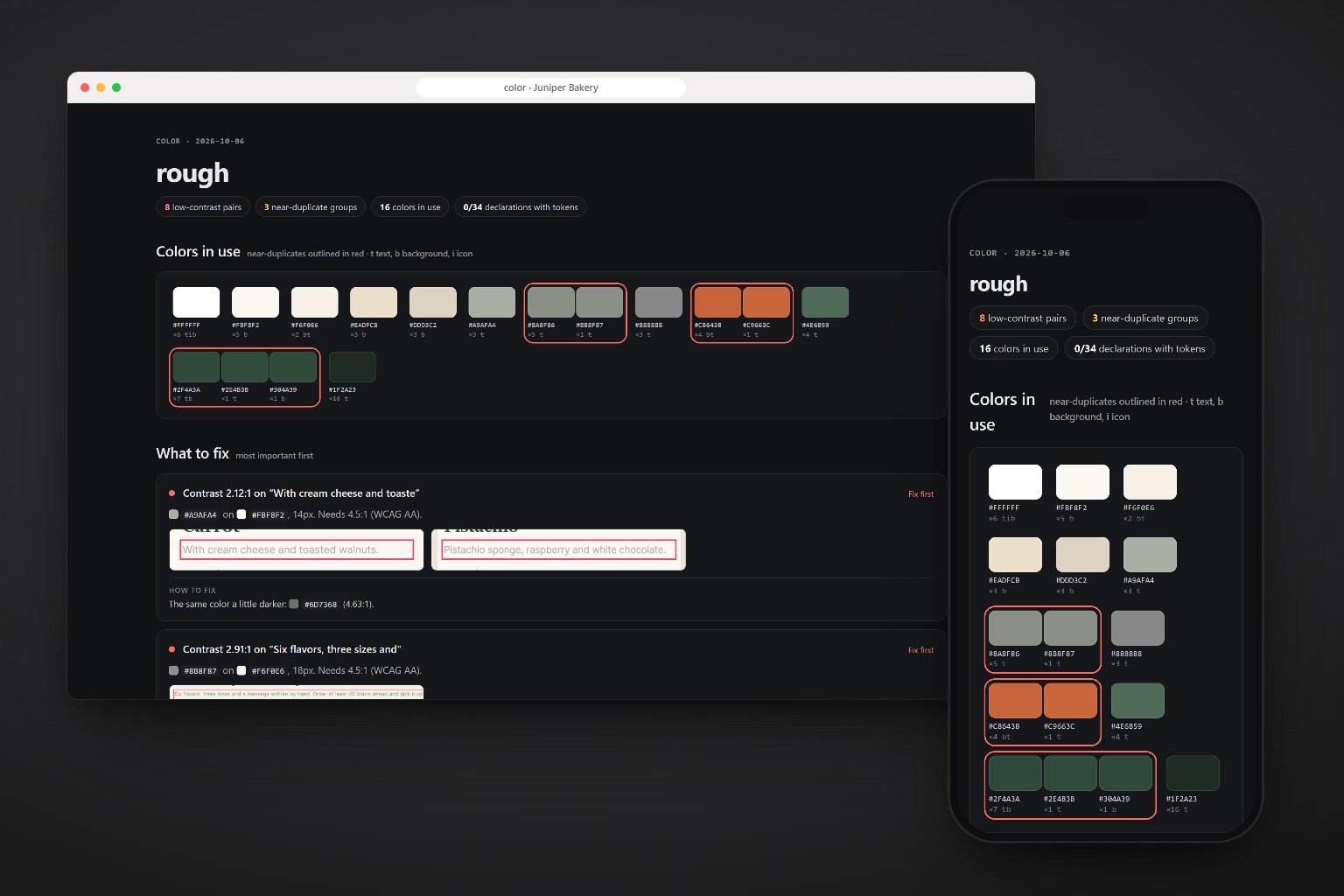1344x896 pixels.
Task: Tap the #1F2A23 swatch on the phone screen
Action: coord(1193,773)
